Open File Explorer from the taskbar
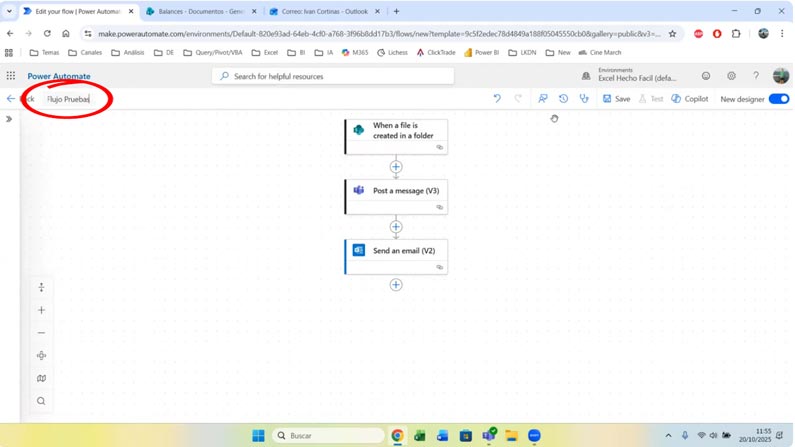The height and width of the screenshot is (447, 795). [511, 436]
